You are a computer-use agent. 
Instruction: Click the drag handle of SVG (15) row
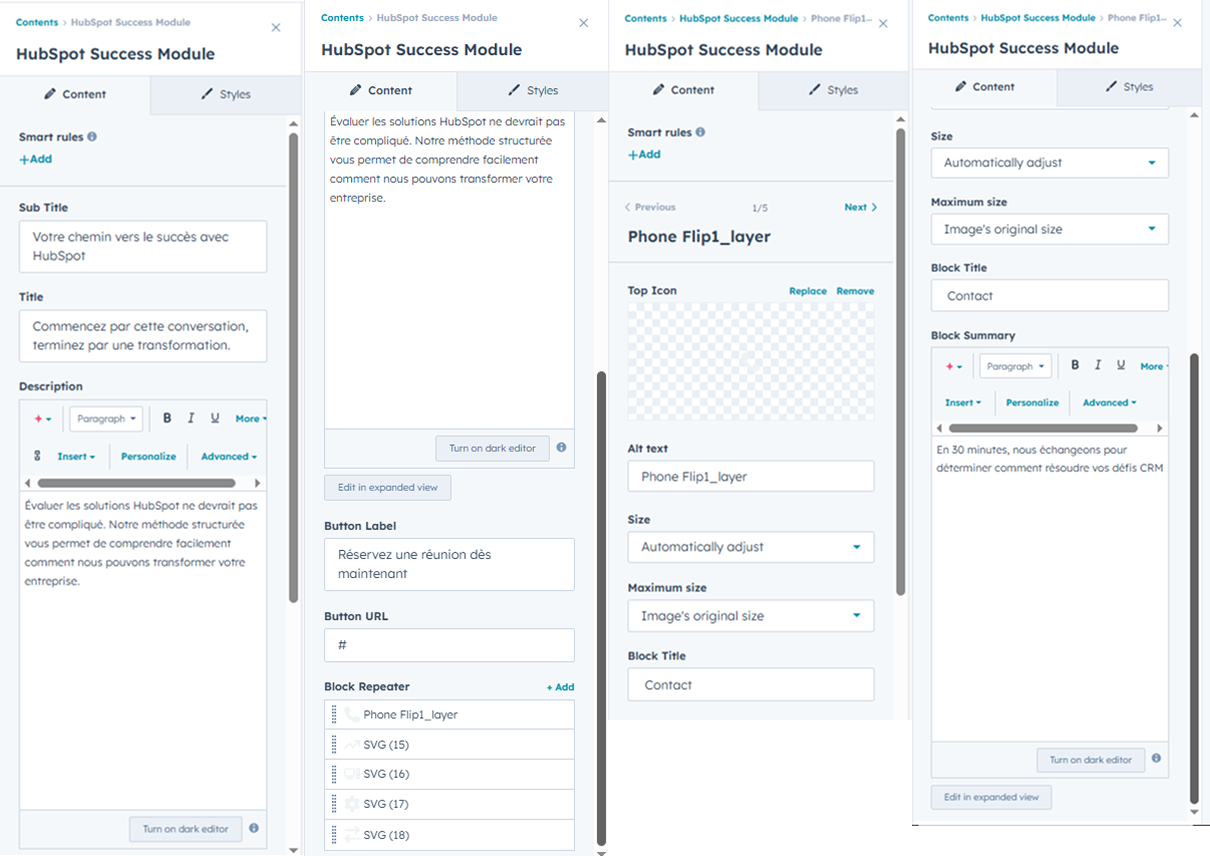[334, 745]
